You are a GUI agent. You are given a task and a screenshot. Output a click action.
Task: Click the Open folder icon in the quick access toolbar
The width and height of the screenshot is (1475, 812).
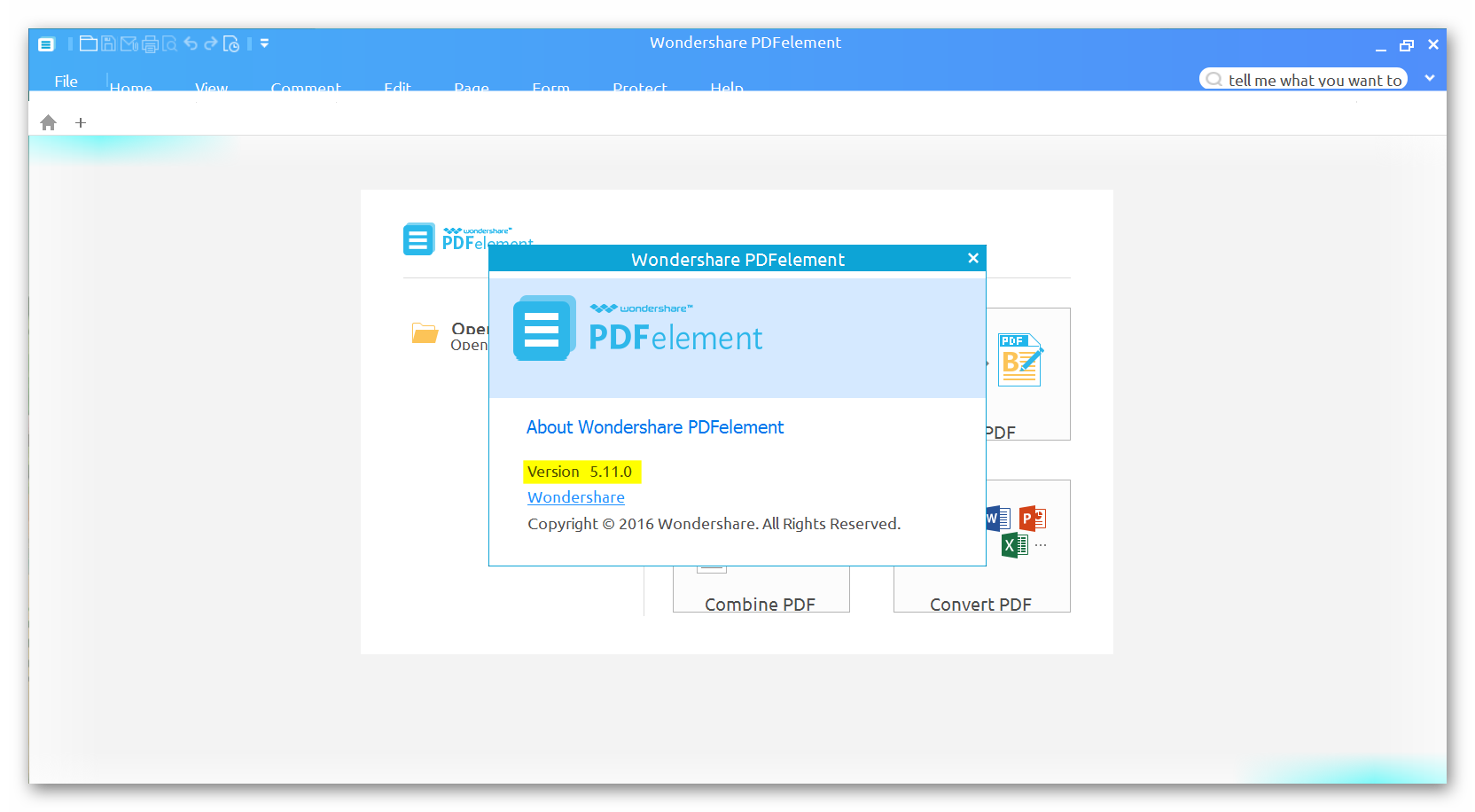click(x=88, y=43)
